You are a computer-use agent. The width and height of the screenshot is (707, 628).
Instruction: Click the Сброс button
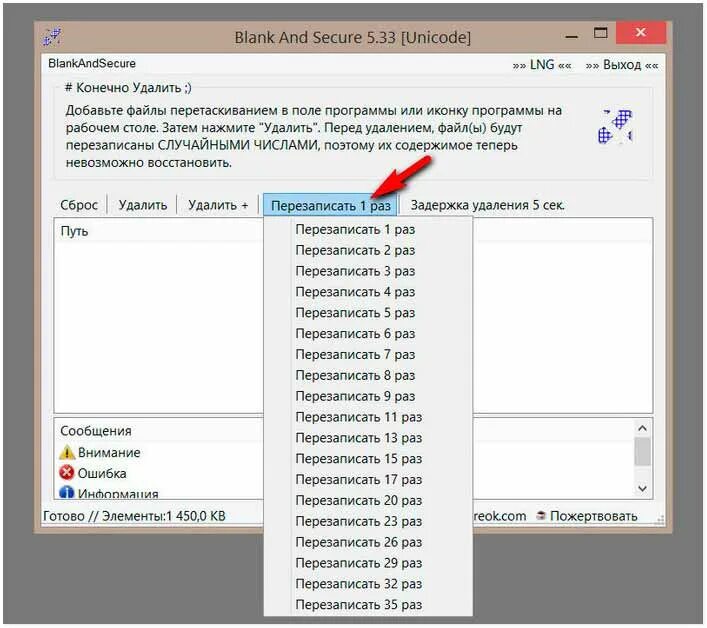[78, 205]
